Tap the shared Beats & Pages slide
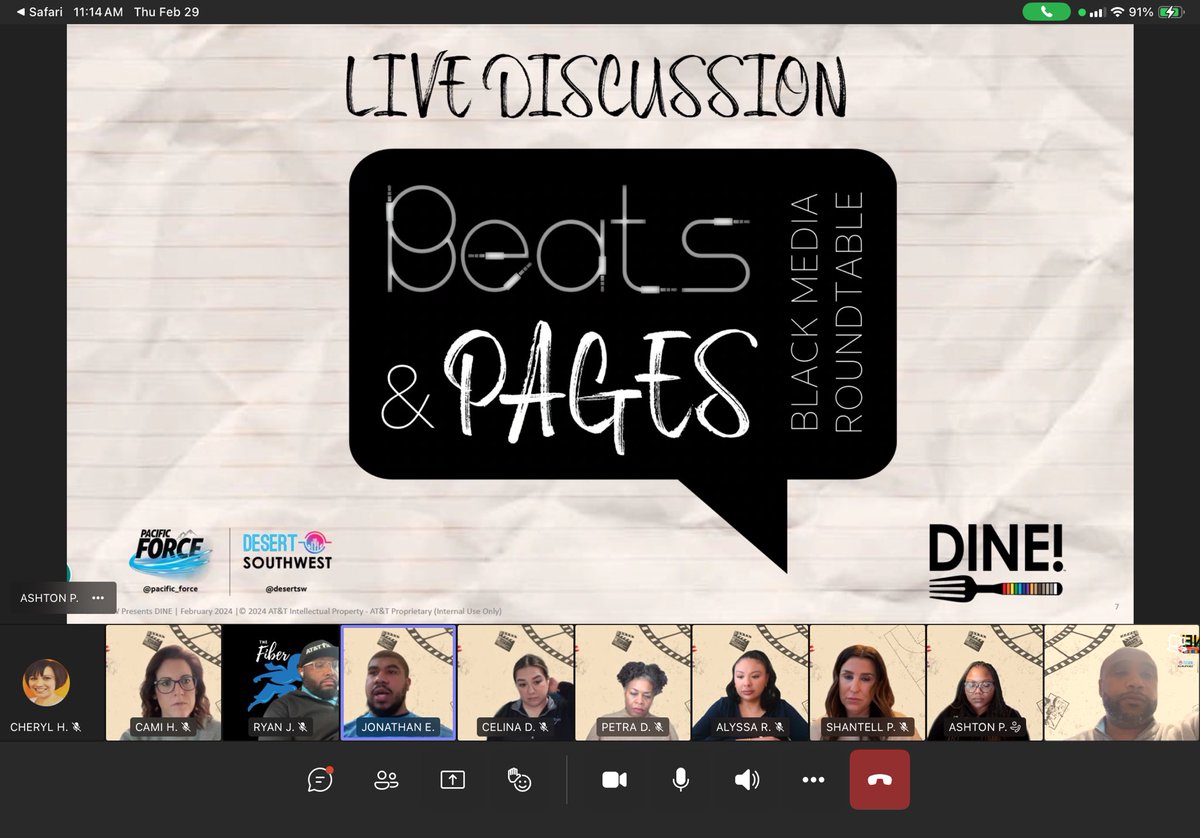 (600, 323)
